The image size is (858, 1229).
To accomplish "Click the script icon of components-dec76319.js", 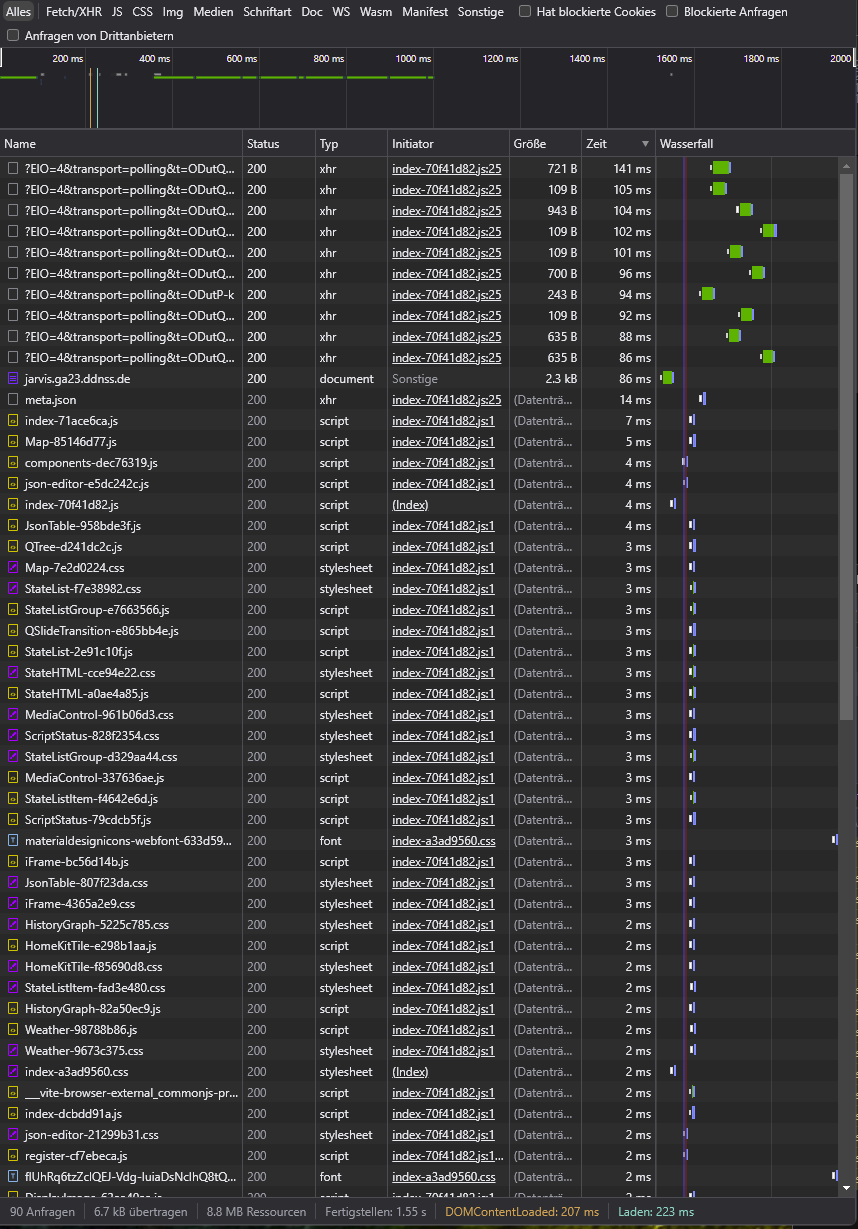I will pyautogui.click(x=13, y=463).
